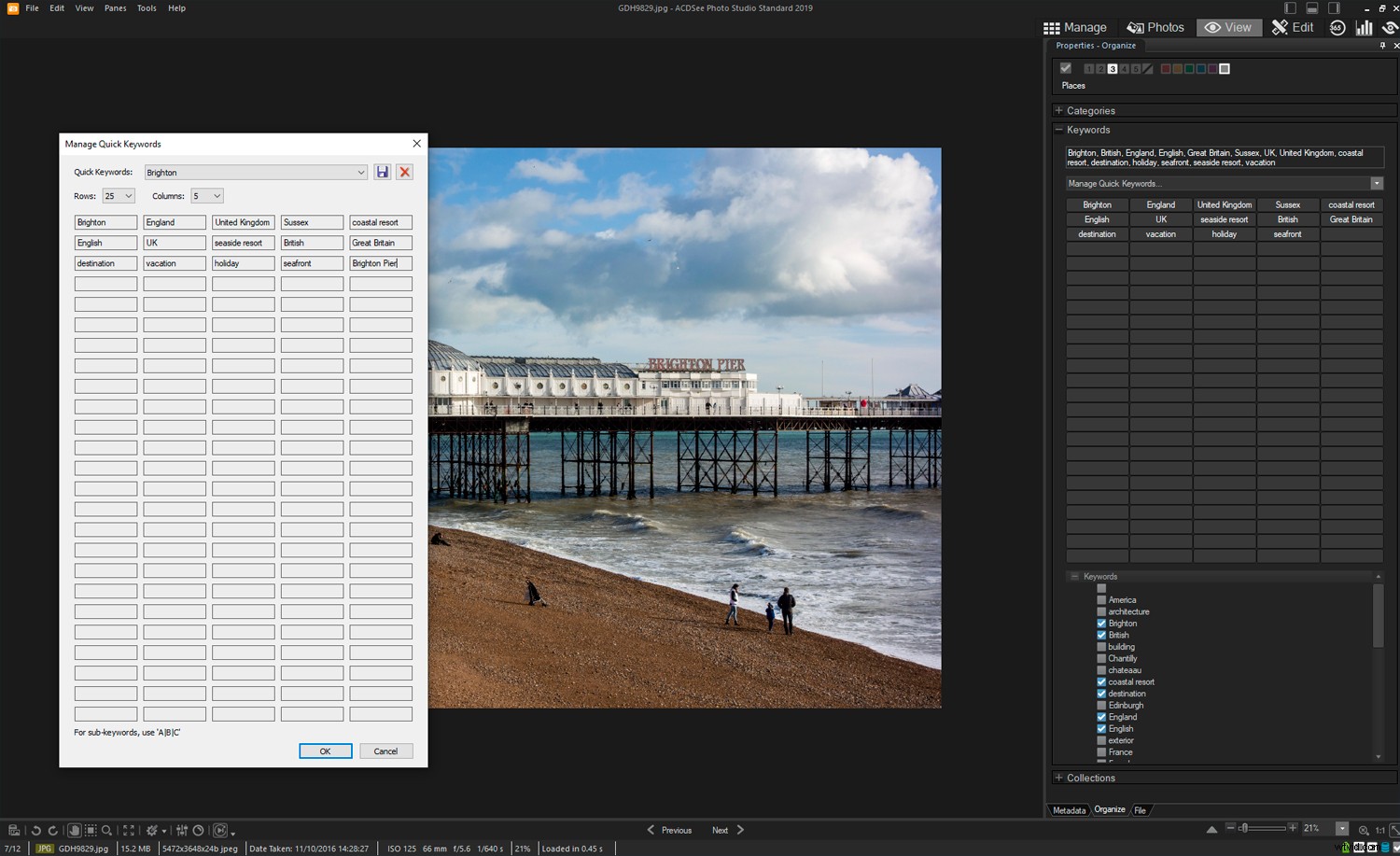The image size is (1400, 856).
Task: Open the Tools menu
Action: [x=146, y=7]
